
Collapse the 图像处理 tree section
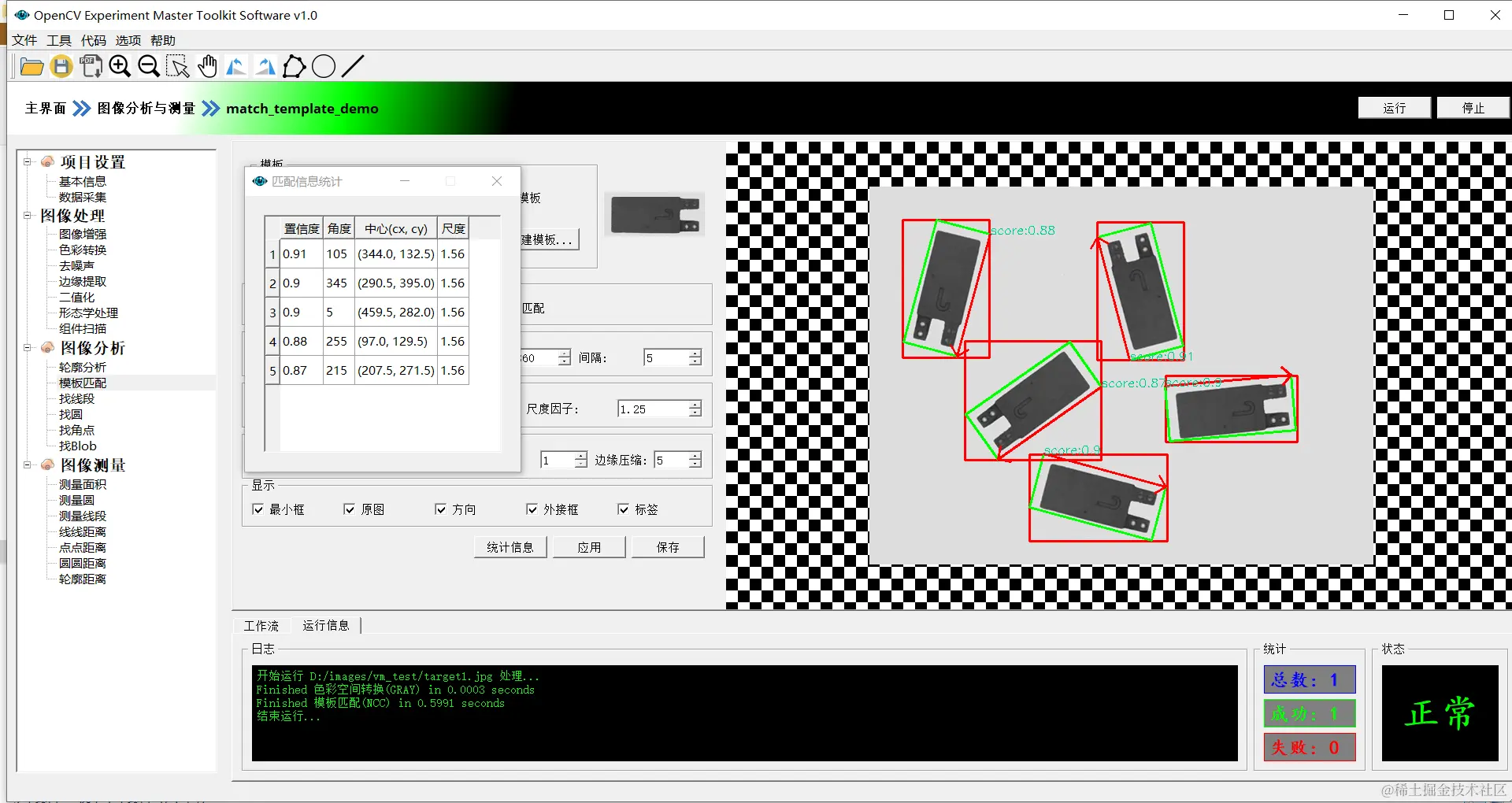point(28,215)
